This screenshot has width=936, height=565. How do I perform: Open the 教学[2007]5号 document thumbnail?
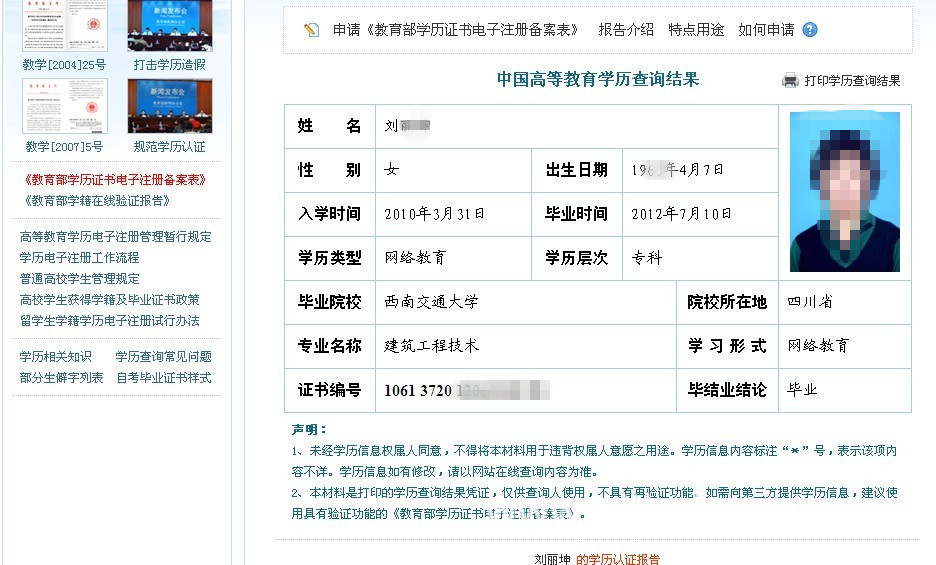pos(64,106)
